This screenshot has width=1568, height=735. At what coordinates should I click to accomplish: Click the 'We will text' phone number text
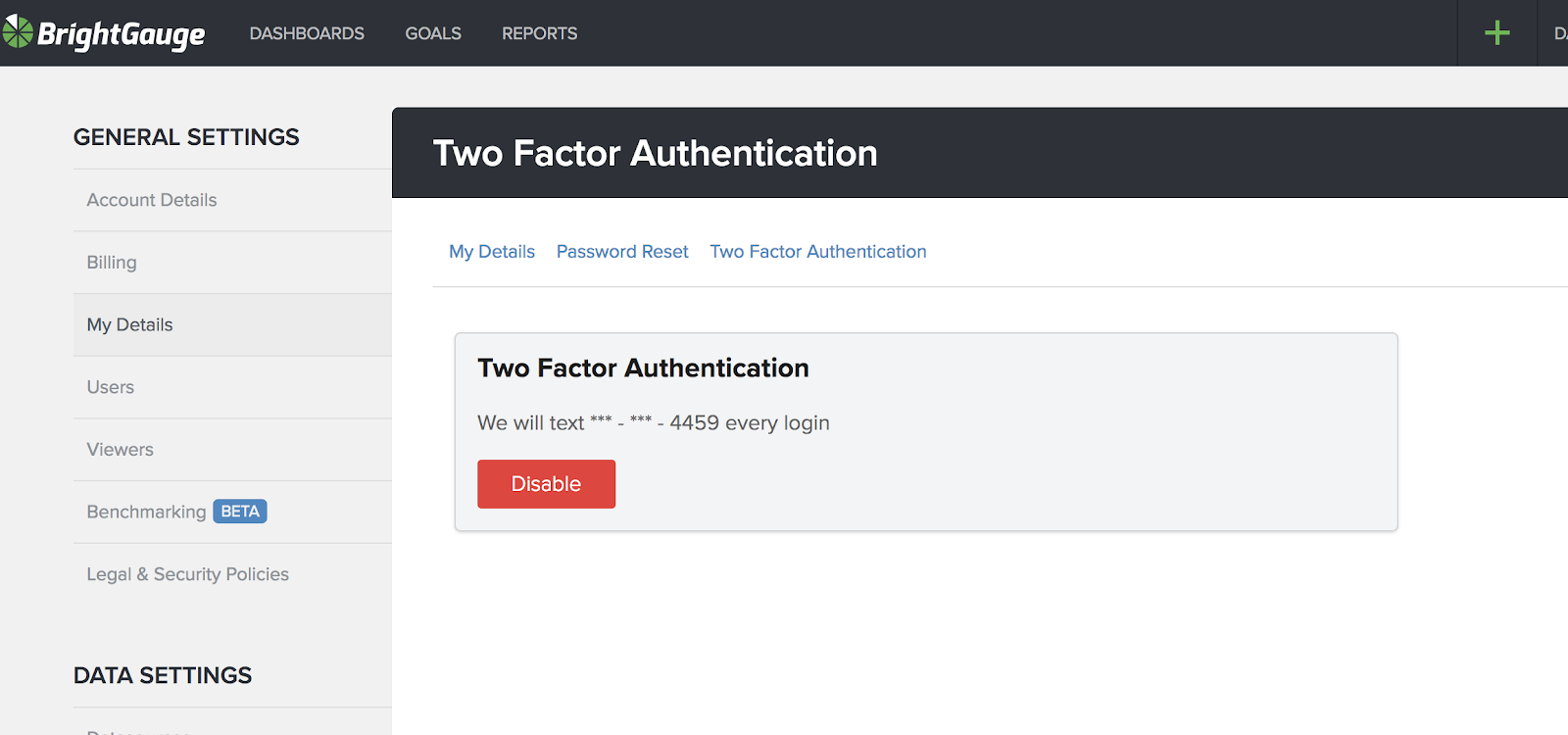point(654,423)
